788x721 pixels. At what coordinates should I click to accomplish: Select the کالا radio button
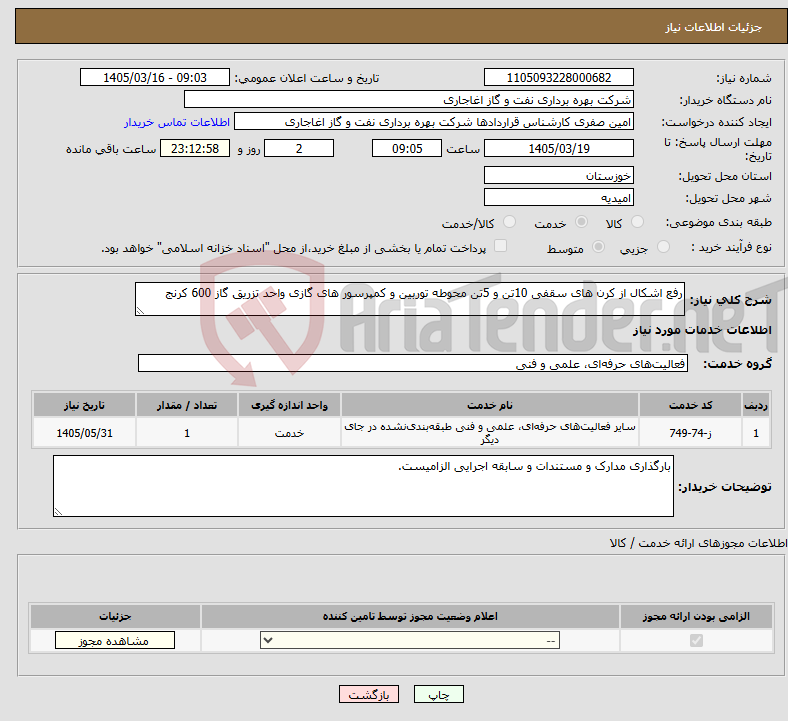click(x=637, y=222)
